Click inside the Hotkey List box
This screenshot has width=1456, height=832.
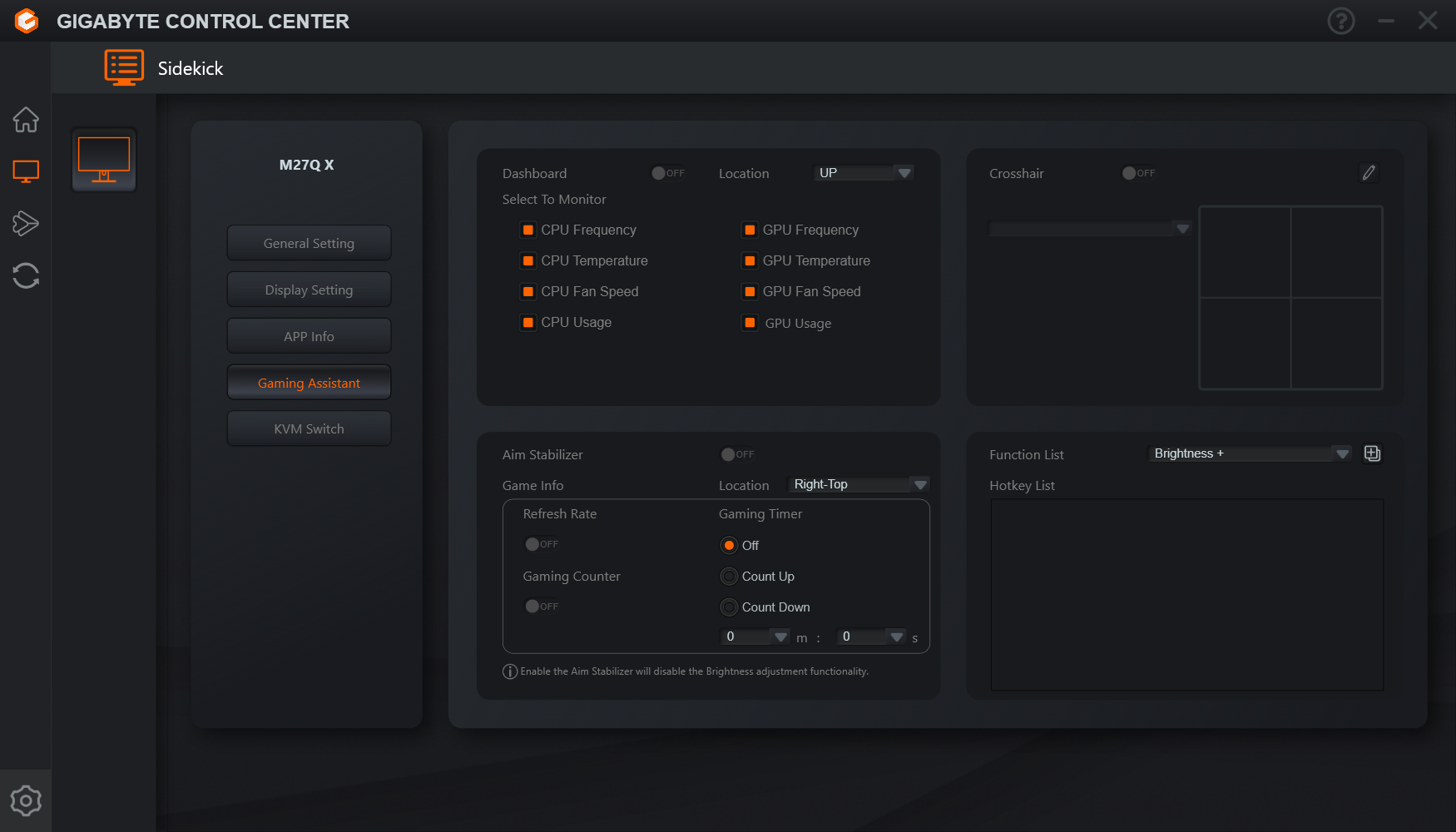point(1187,595)
